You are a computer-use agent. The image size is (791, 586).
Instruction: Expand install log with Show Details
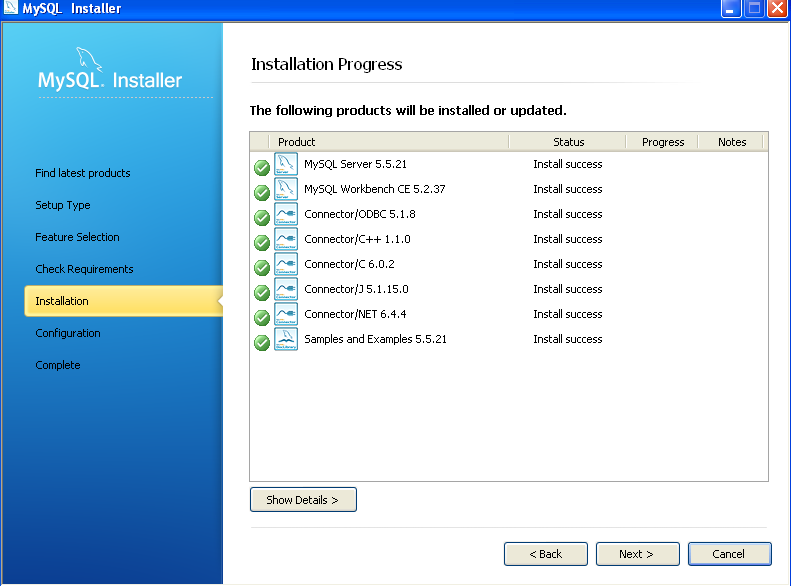coord(303,499)
